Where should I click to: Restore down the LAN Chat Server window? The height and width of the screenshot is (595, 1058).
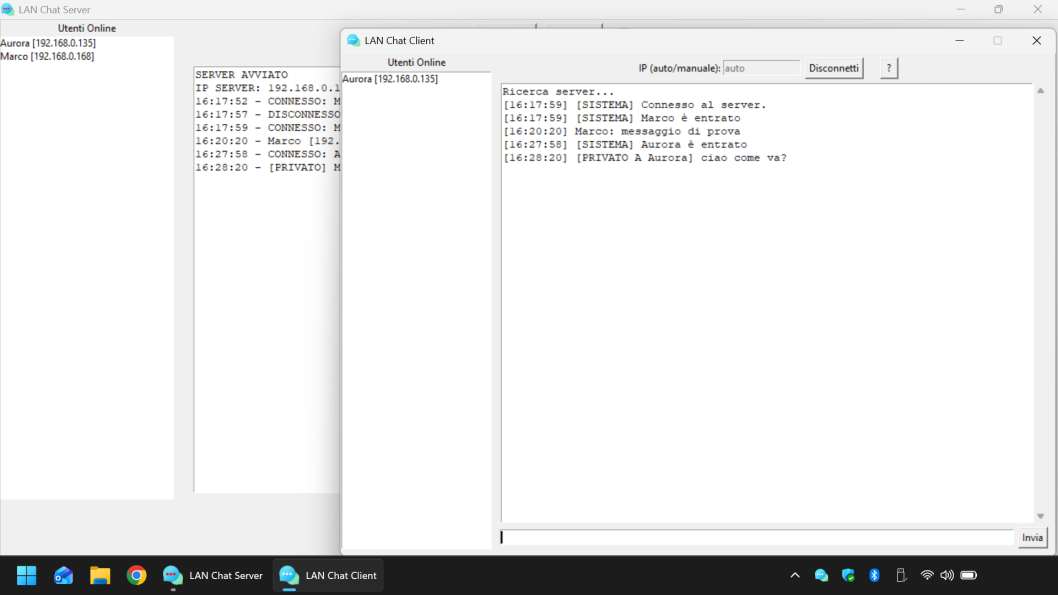coord(999,9)
